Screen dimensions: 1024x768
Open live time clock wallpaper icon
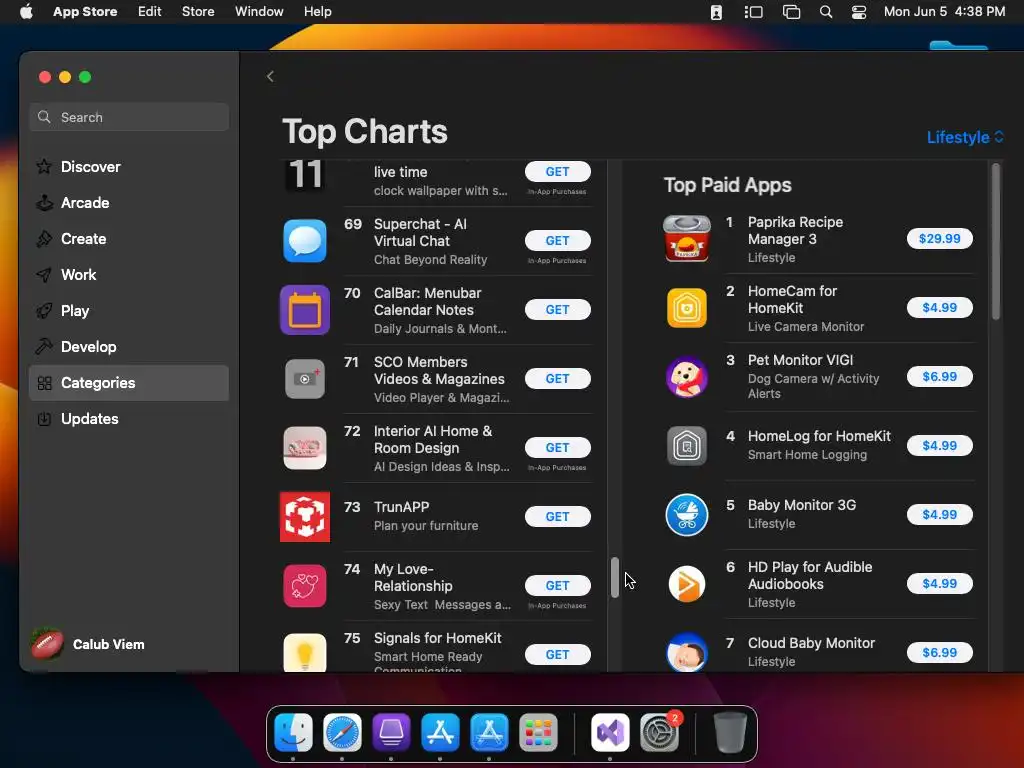tap(305, 175)
